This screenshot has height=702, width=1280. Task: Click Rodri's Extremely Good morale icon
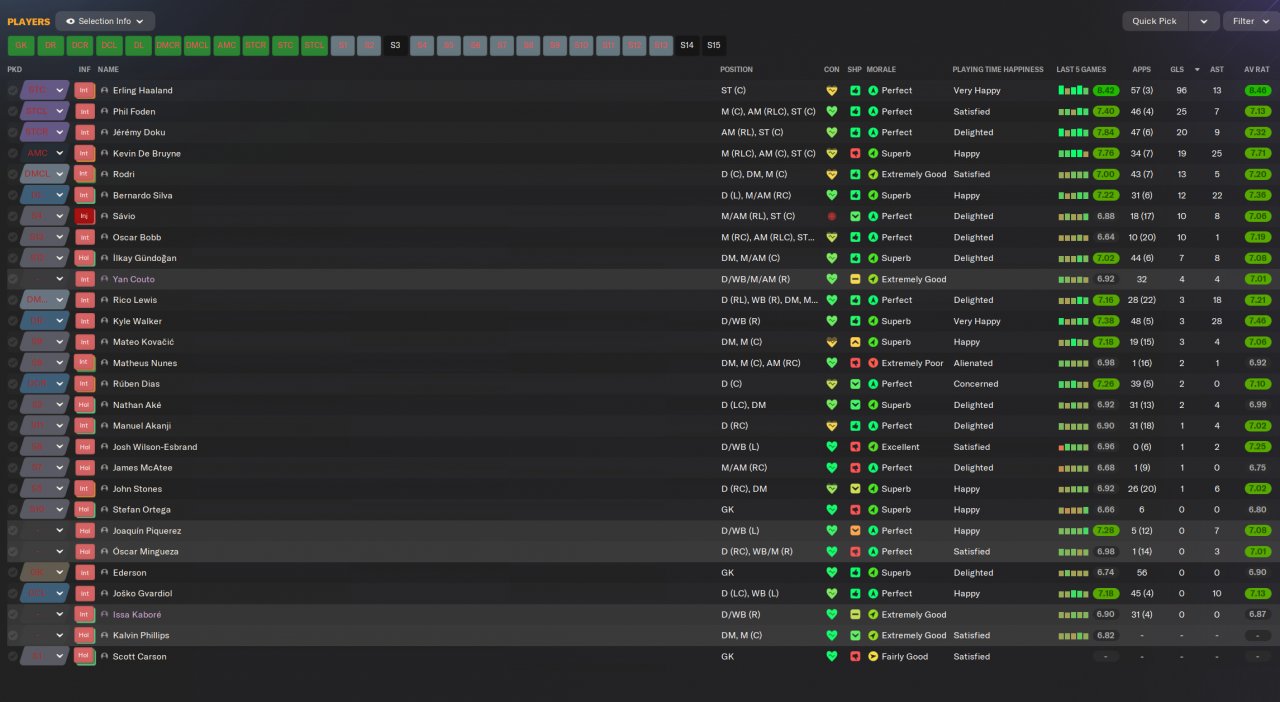click(873, 174)
